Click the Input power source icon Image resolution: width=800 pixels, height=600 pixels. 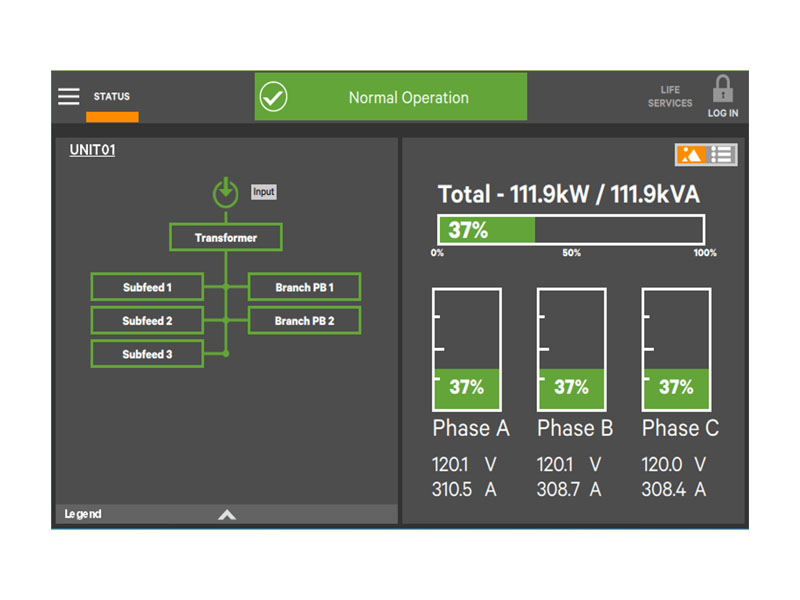(226, 191)
